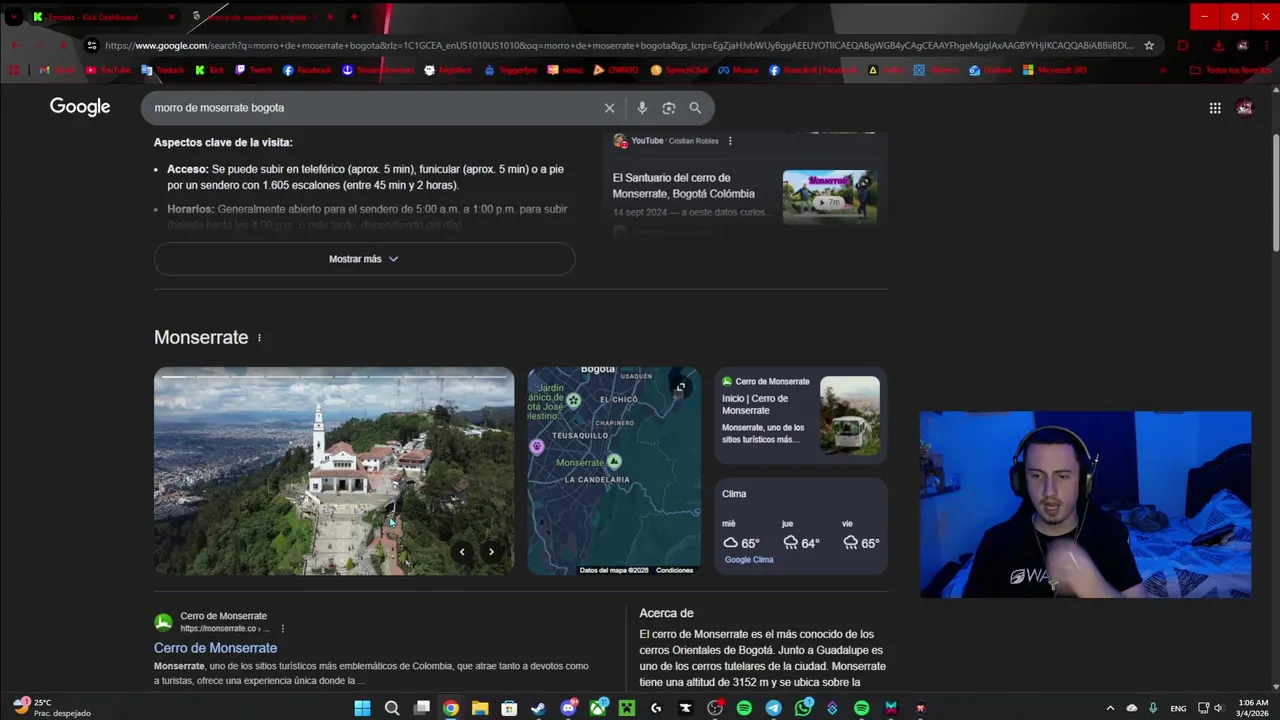Open the Logitech G HUB taskbar icon
Image resolution: width=1280 pixels, height=720 pixels.
pos(656,708)
